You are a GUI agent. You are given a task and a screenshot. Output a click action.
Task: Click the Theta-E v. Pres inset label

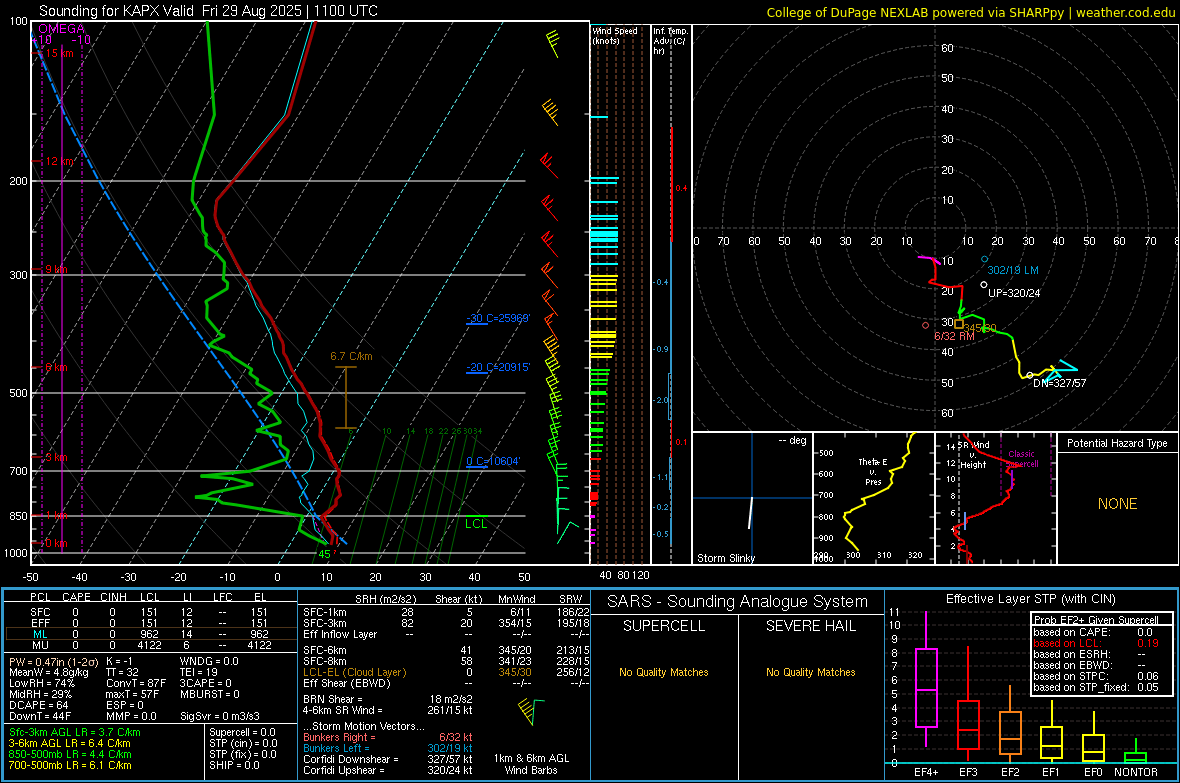pyautogui.click(x=873, y=471)
